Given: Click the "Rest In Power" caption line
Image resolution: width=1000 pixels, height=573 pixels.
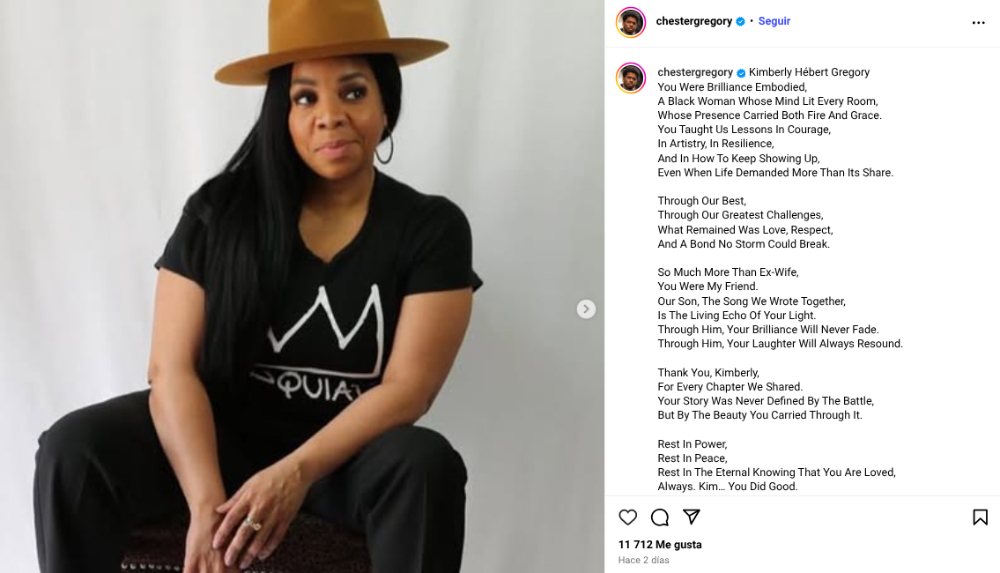Looking at the screenshot, I should pos(693,444).
